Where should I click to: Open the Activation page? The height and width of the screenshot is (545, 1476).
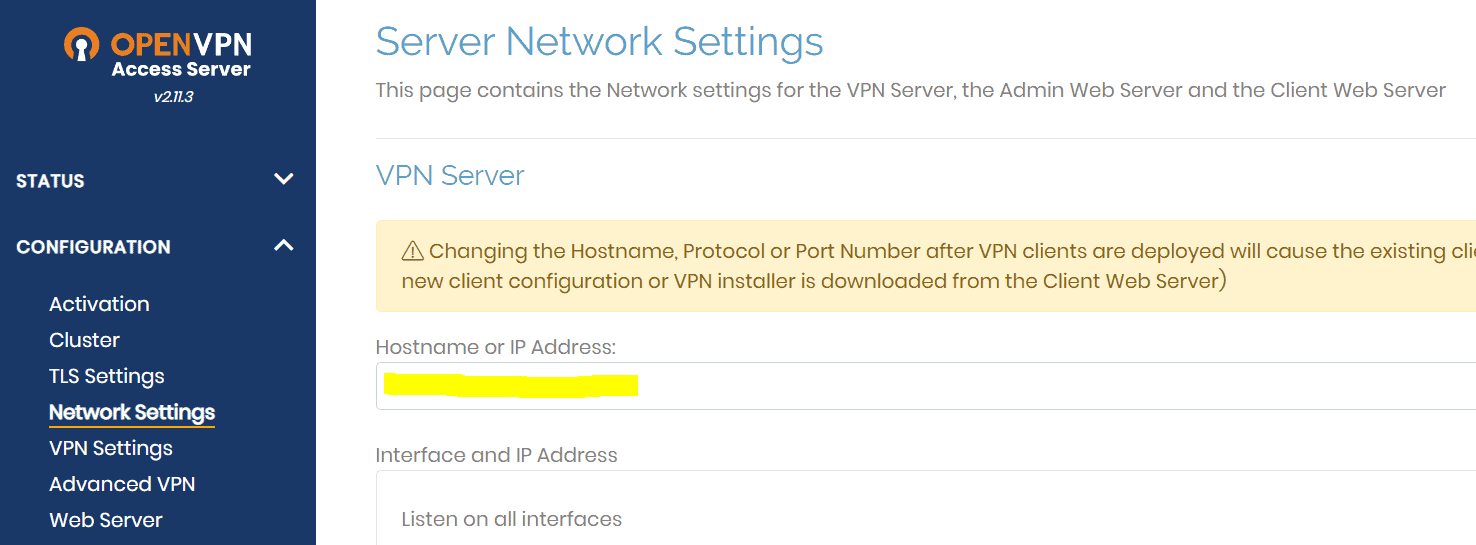coord(99,304)
